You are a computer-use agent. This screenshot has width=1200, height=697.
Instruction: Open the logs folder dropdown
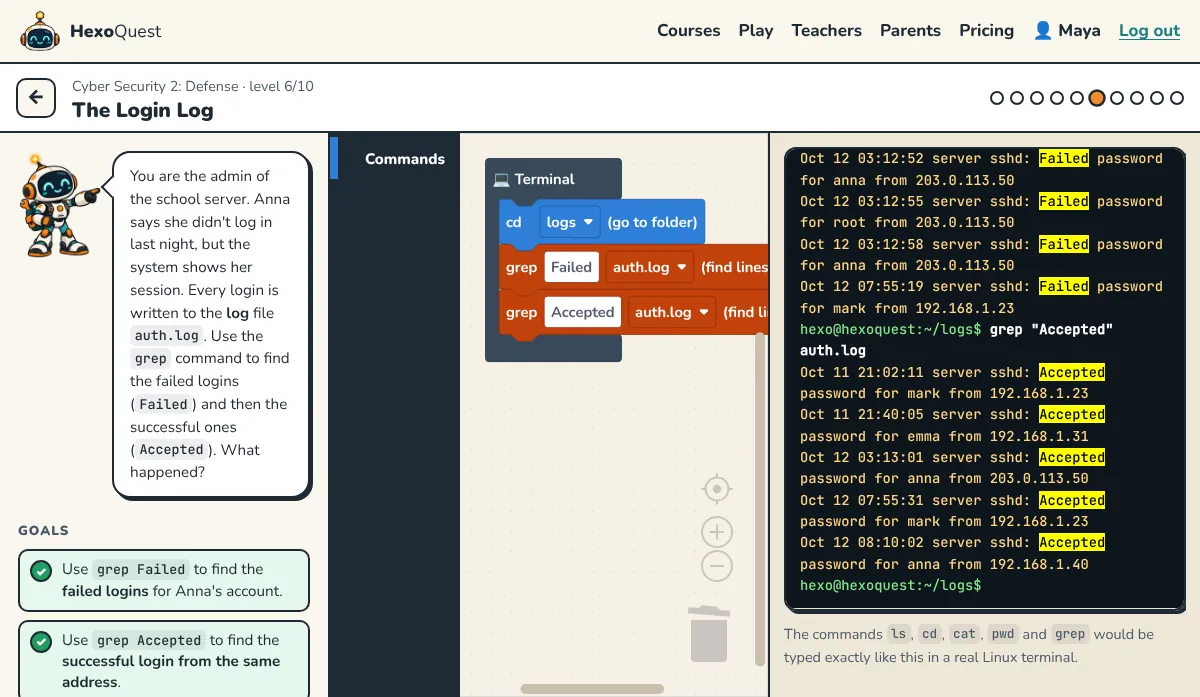[570, 222]
